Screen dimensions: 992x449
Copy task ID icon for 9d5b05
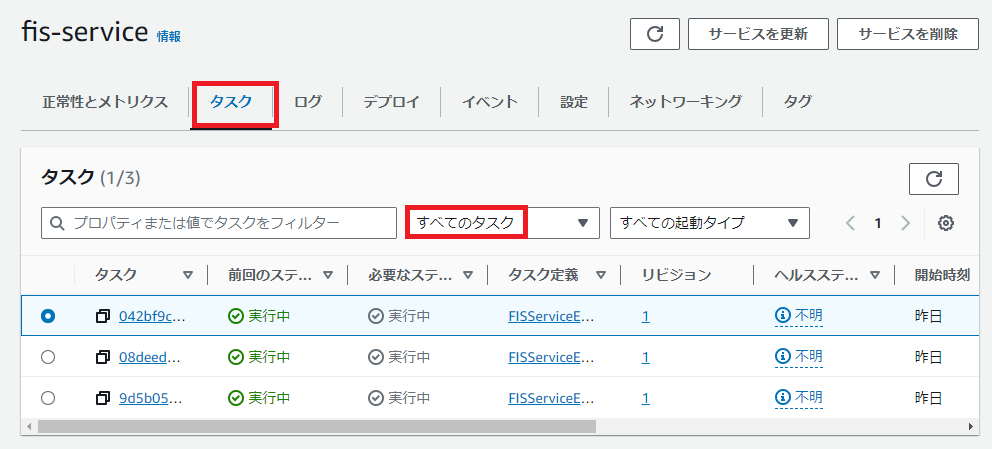102,398
